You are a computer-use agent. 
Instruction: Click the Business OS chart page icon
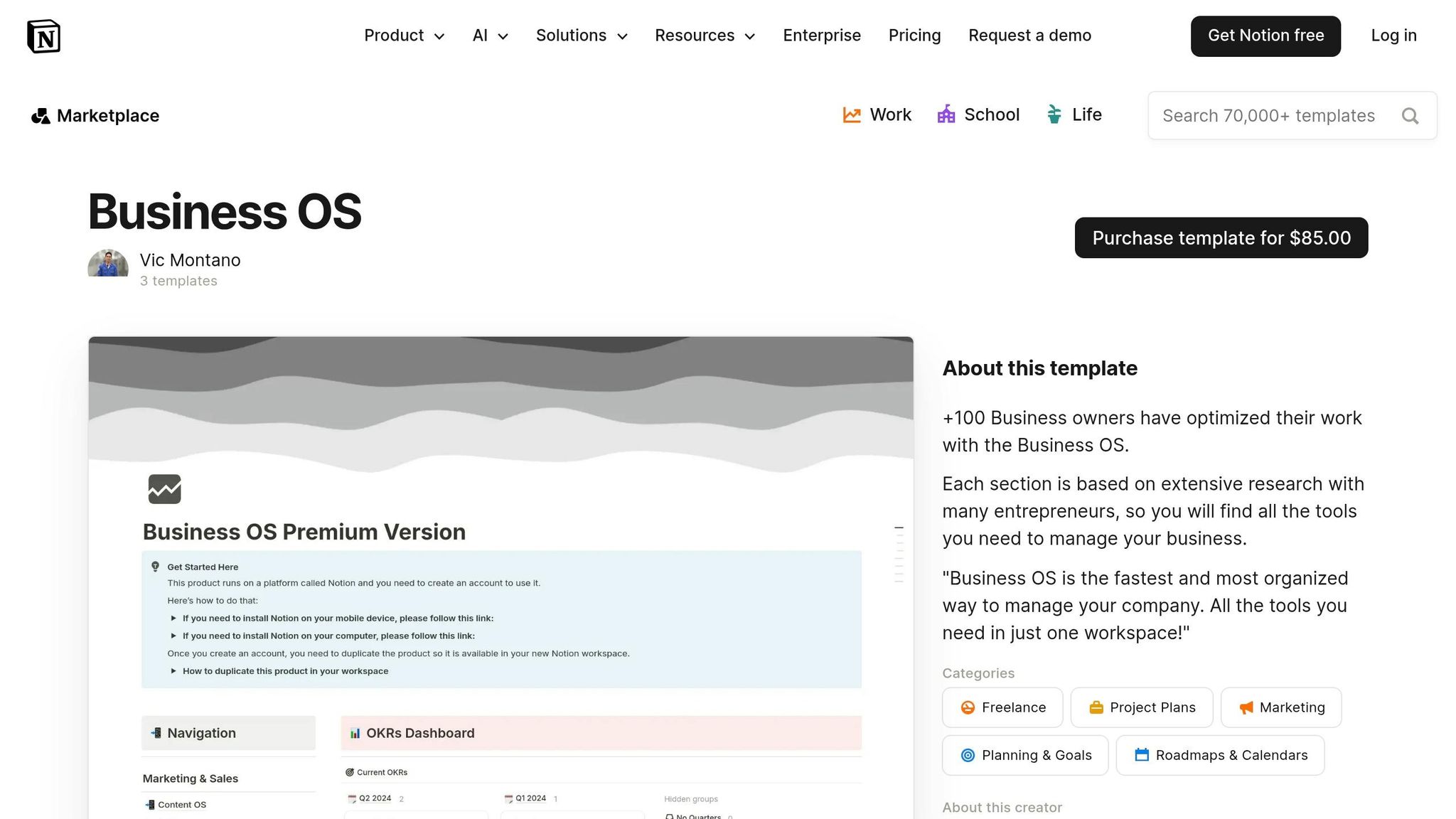164,489
